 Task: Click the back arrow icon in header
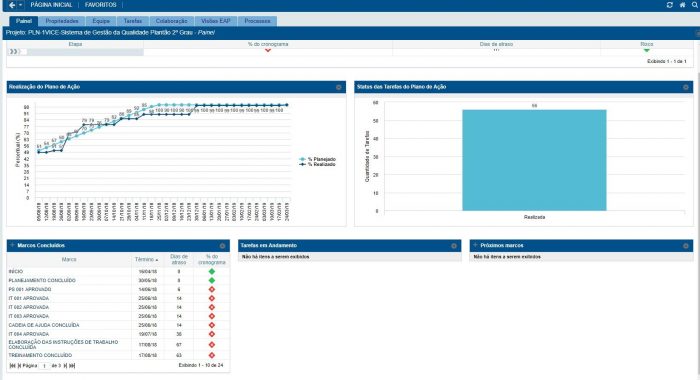pyautogui.click(x=12, y=5)
